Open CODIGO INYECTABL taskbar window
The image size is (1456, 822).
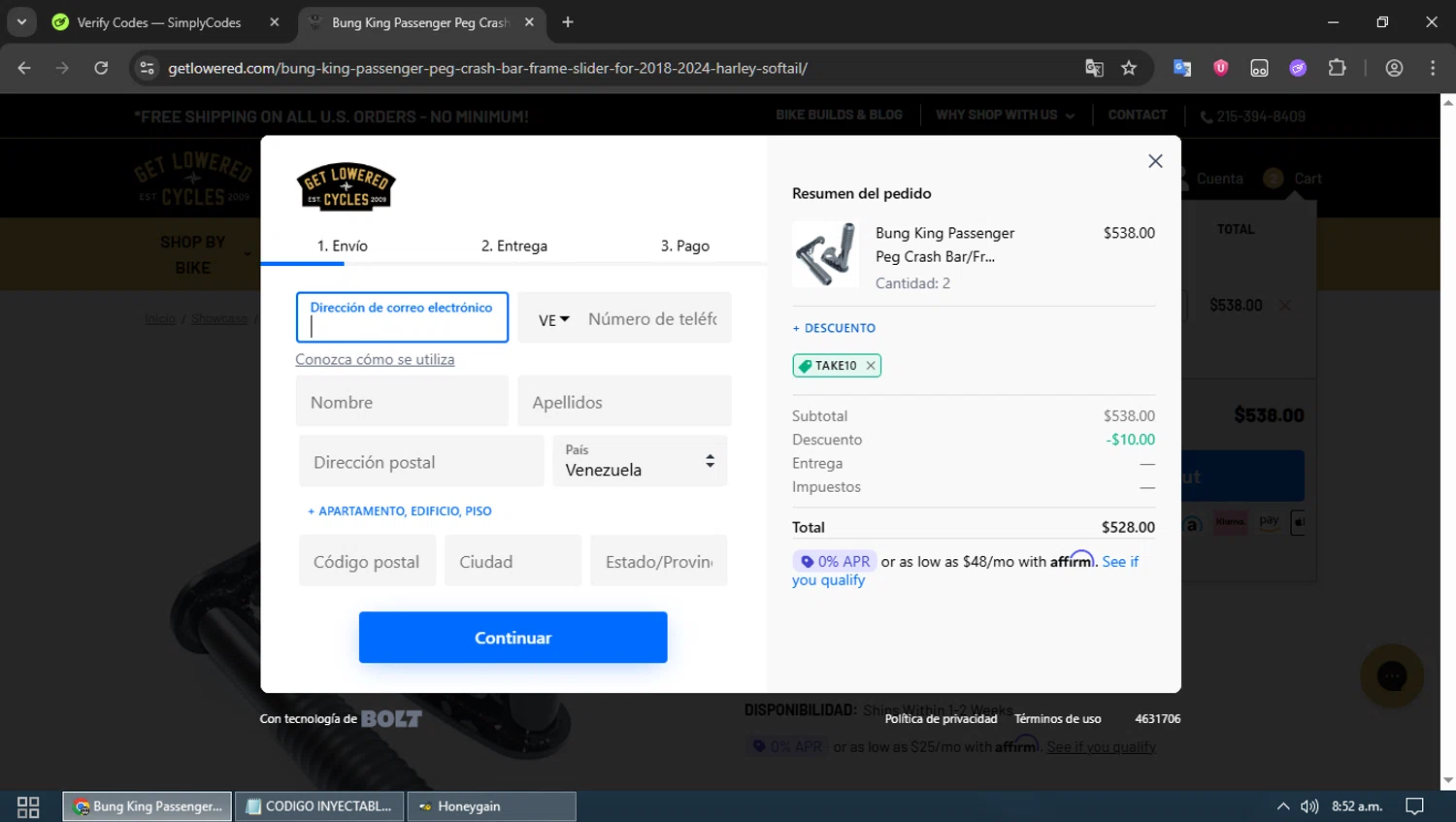coord(319,806)
